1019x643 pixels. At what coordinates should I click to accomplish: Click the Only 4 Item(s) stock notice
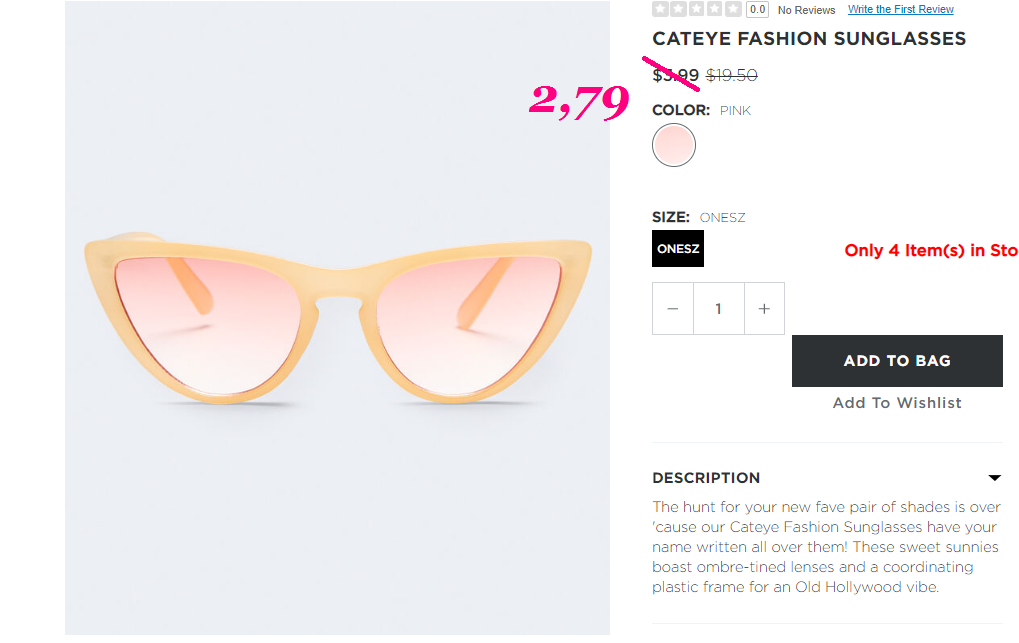(931, 250)
